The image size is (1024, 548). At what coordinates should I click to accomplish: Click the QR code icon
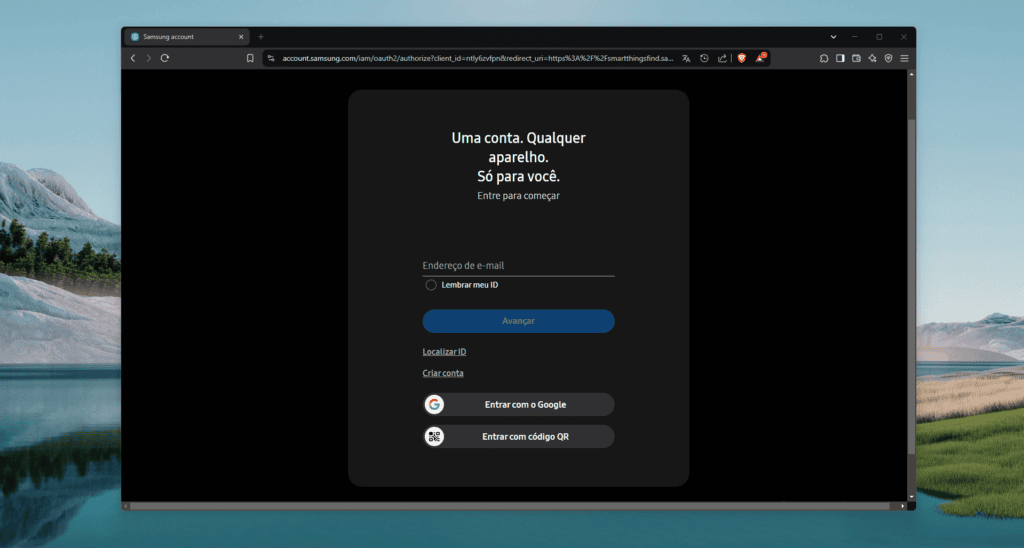point(434,436)
